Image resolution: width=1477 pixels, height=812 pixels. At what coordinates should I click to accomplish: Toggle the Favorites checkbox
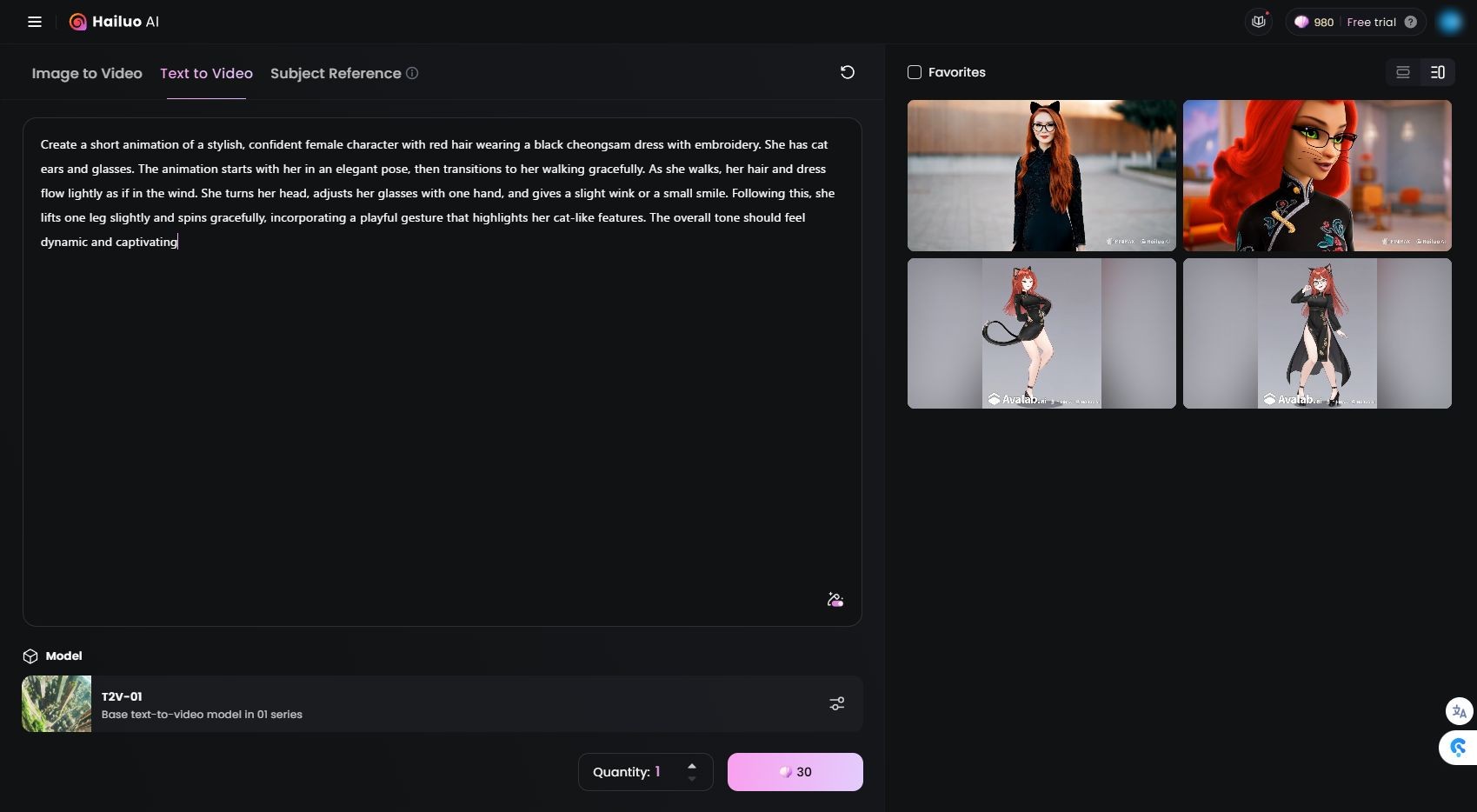point(915,72)
